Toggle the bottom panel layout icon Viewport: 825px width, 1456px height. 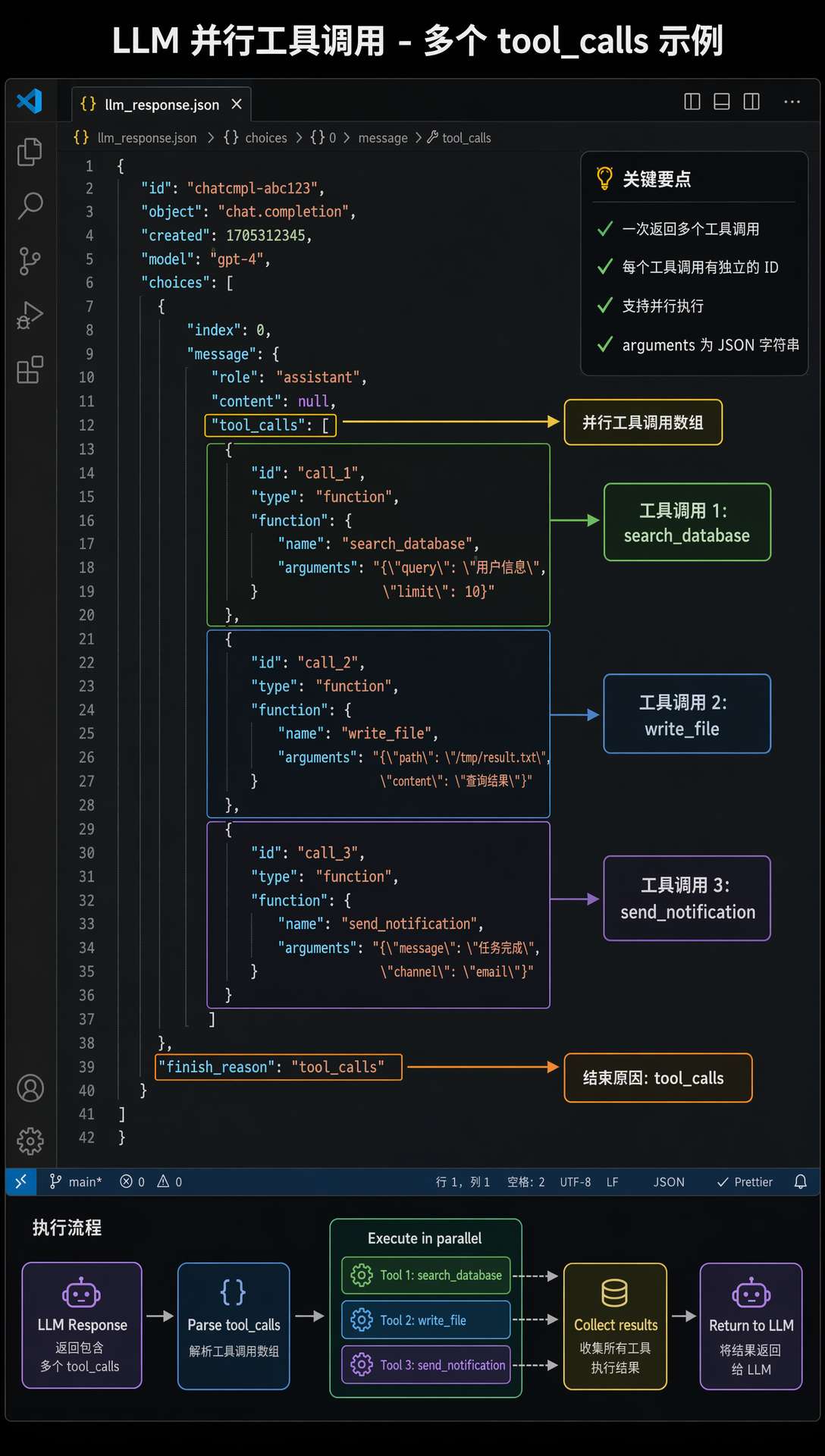722,102
